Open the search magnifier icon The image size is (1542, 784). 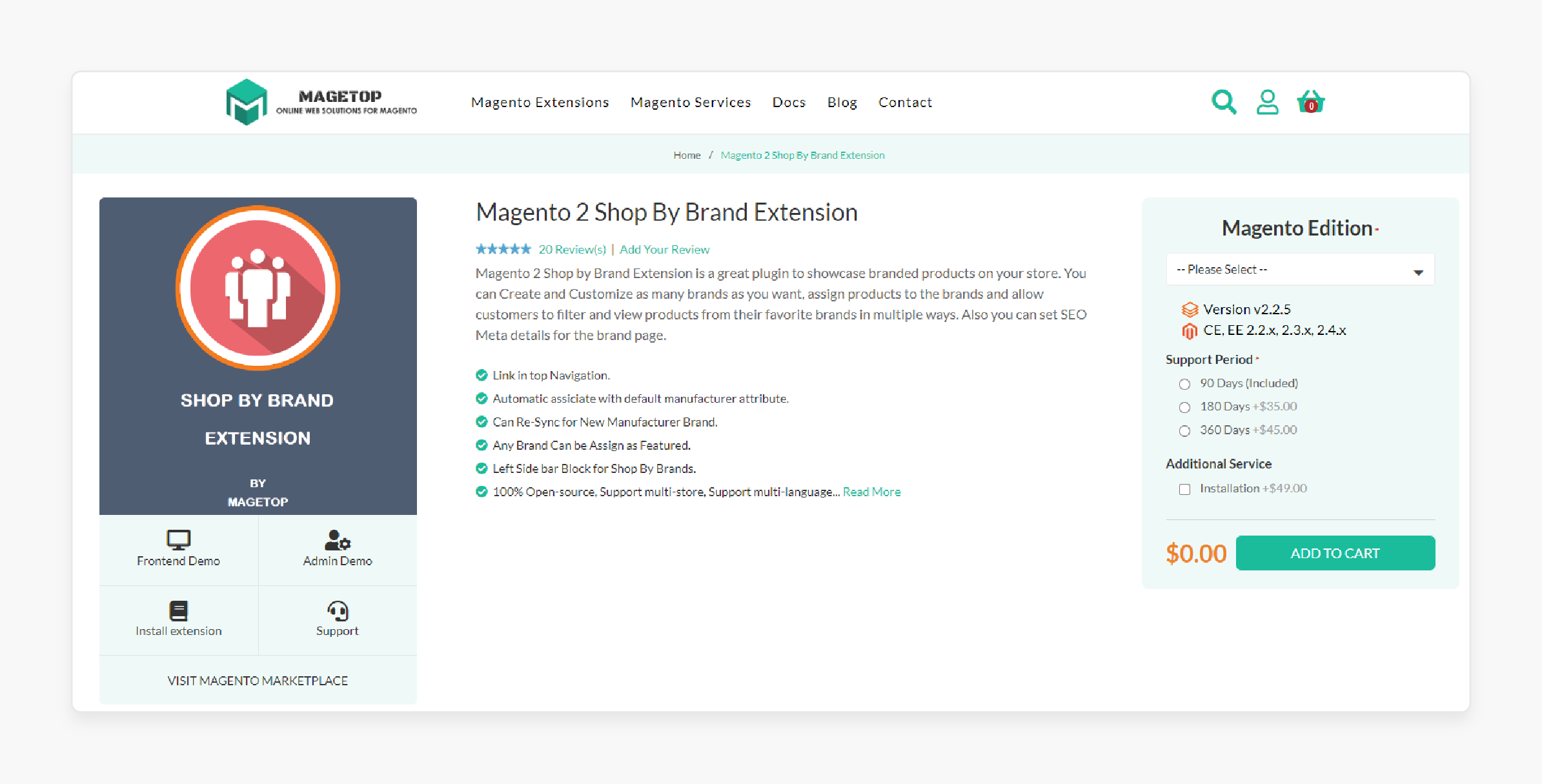point(1223,102)
